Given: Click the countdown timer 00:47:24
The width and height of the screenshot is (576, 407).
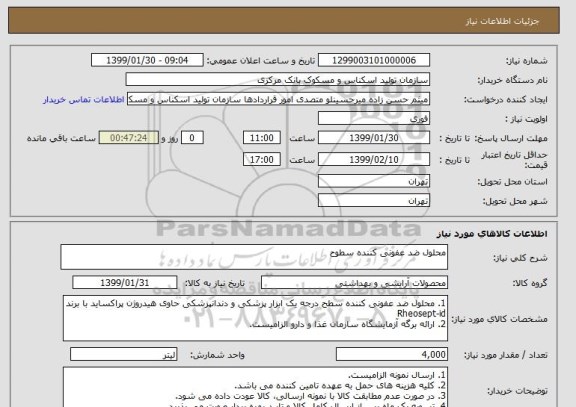Looking at the screenshot, I should [129, 138].
